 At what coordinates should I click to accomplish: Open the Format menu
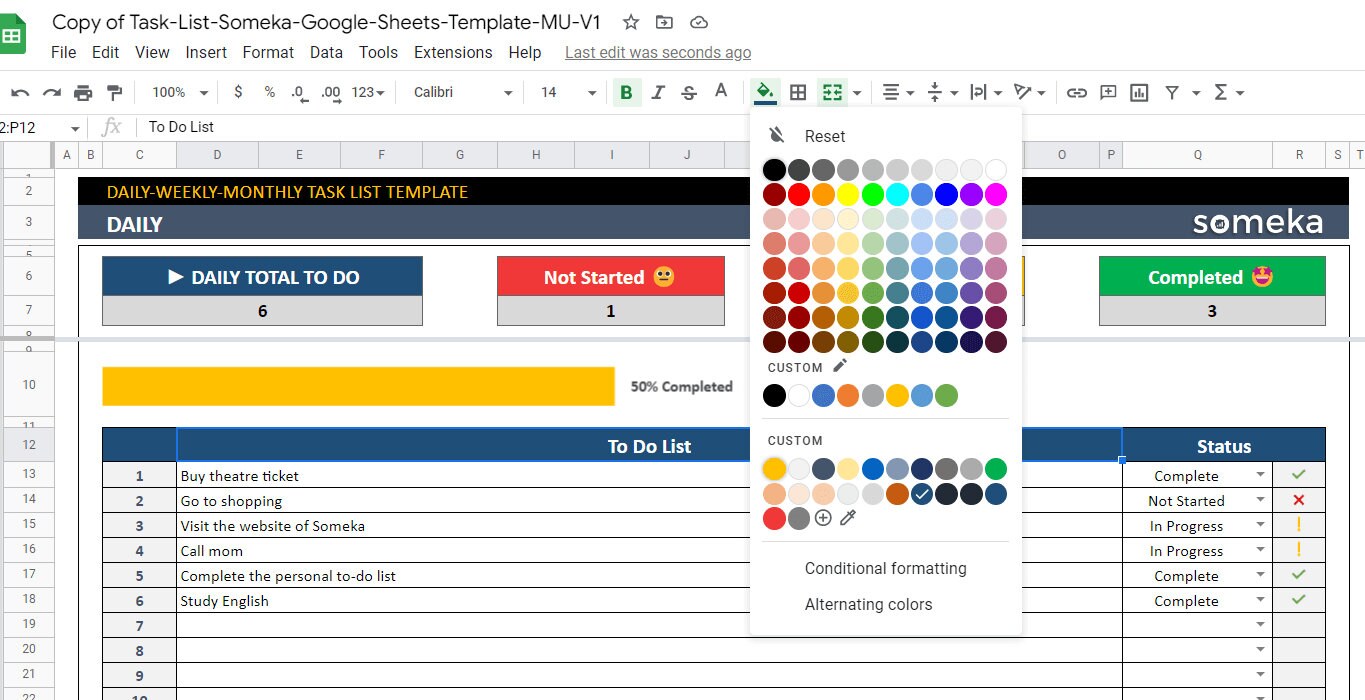[x=268, y=52]
